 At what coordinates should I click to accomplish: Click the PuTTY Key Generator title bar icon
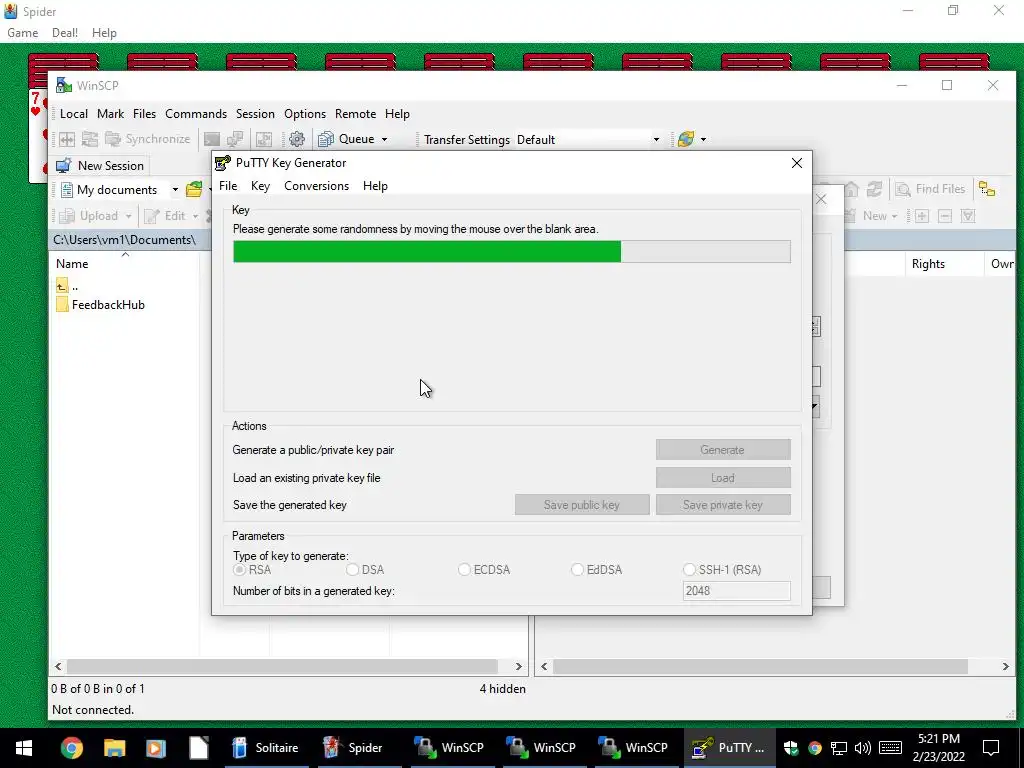223,163
